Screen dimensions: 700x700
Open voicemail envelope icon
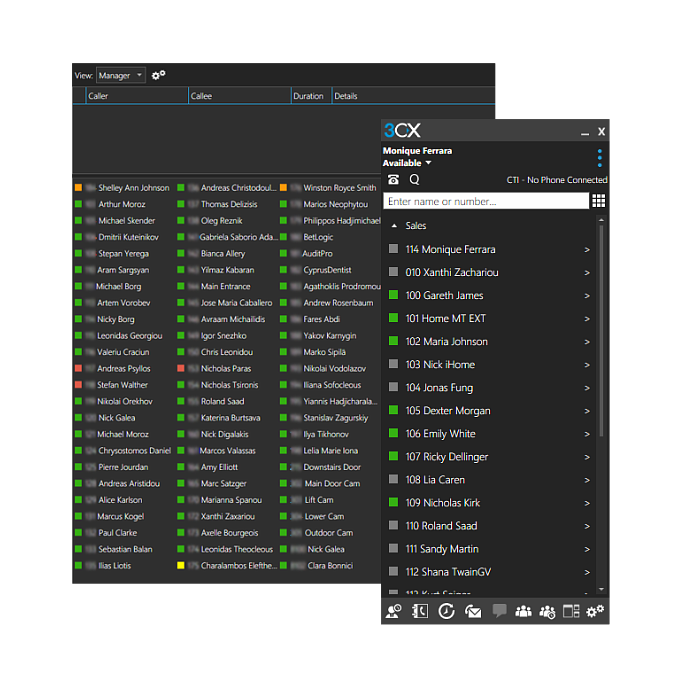tap(473, 611)
